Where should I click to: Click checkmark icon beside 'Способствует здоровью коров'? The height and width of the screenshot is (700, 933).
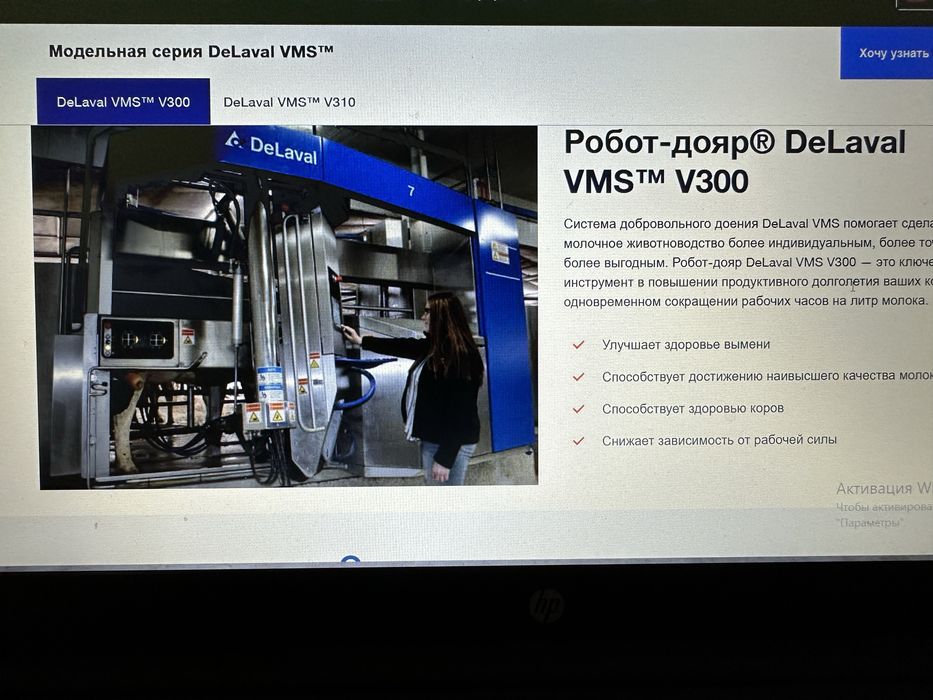(x=578, y=409)
